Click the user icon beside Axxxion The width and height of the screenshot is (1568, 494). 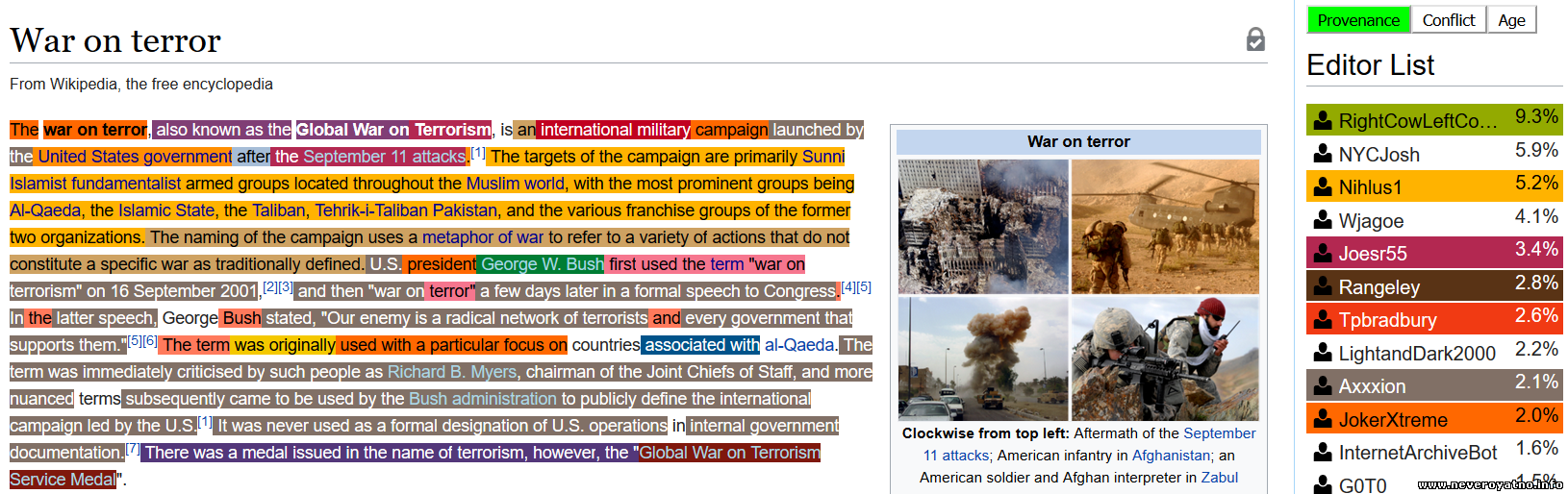coord(1324,385)
